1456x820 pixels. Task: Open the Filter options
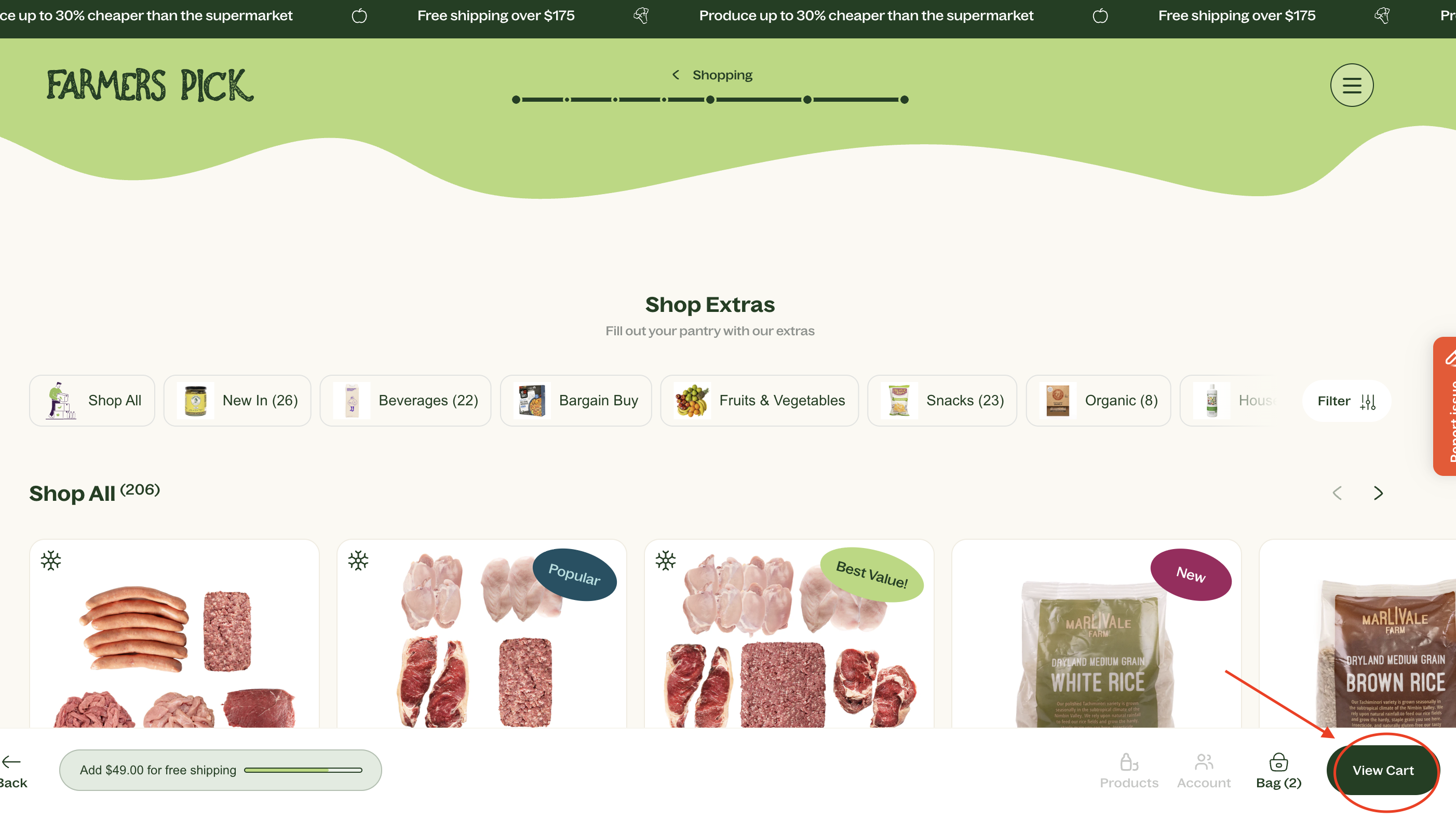coord(1346,401)
